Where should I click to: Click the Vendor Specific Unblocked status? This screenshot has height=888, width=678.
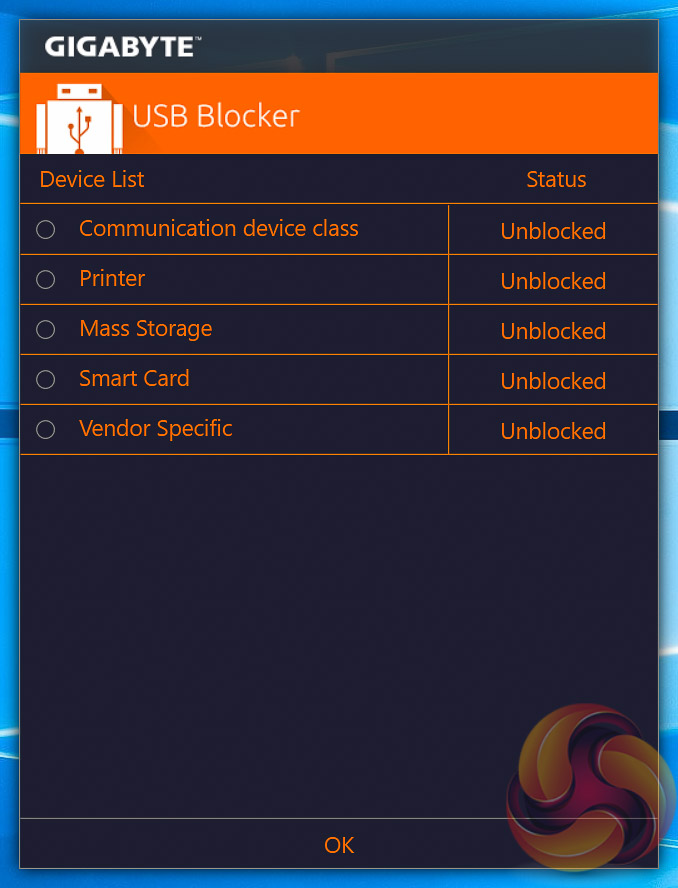click(553, 431)
